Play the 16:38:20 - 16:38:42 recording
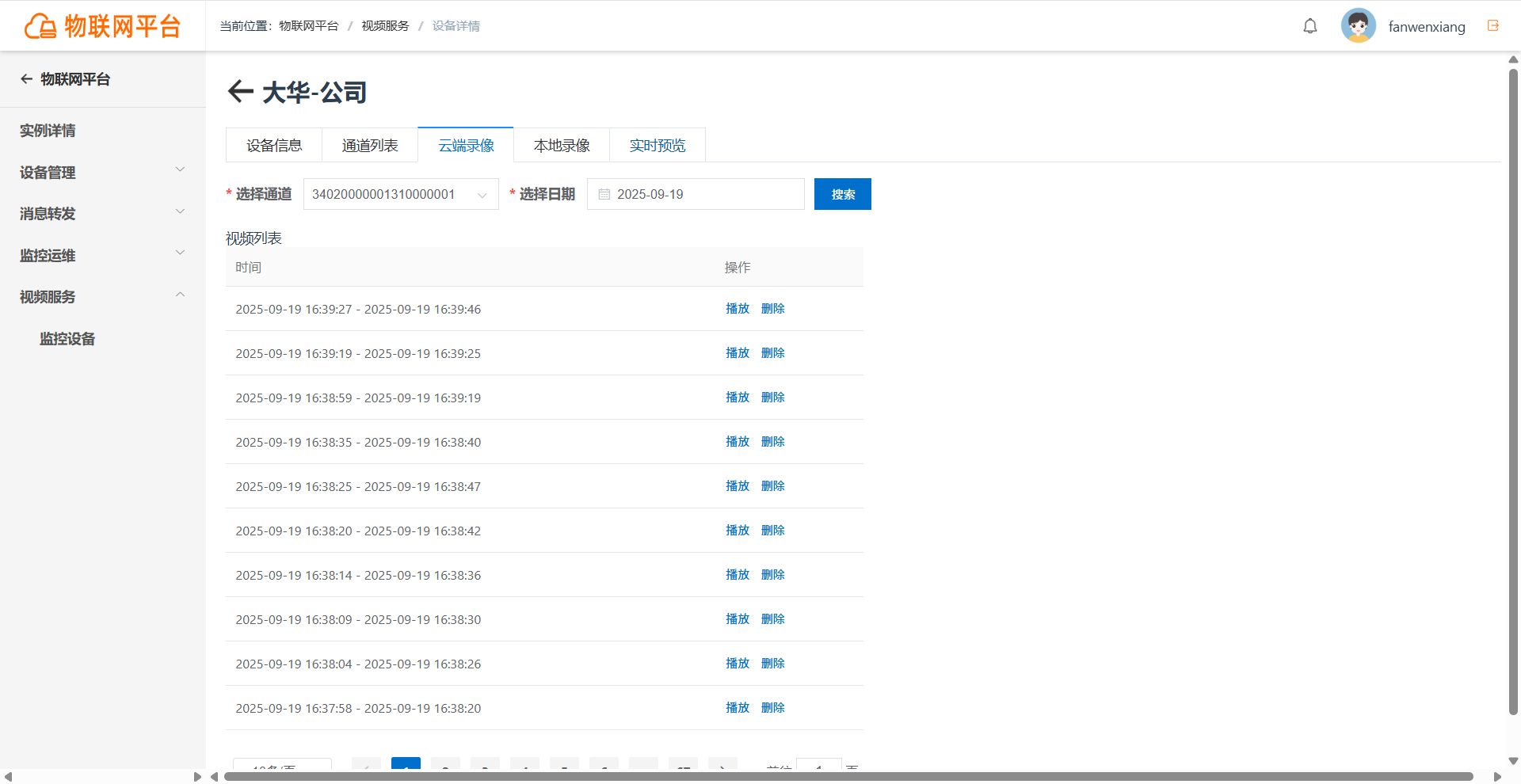This screenshot has width=1521, height=784. 738,531
